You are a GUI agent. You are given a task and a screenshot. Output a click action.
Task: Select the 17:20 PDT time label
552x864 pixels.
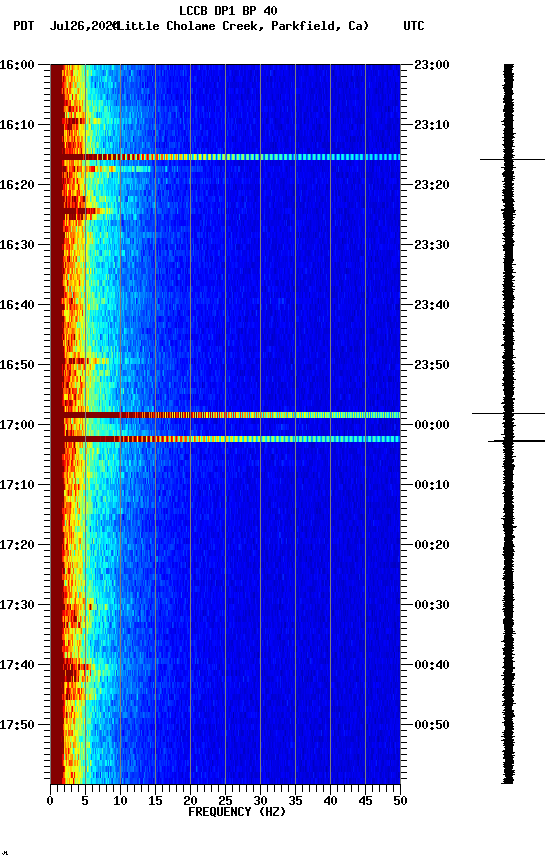tap(17, 545)
